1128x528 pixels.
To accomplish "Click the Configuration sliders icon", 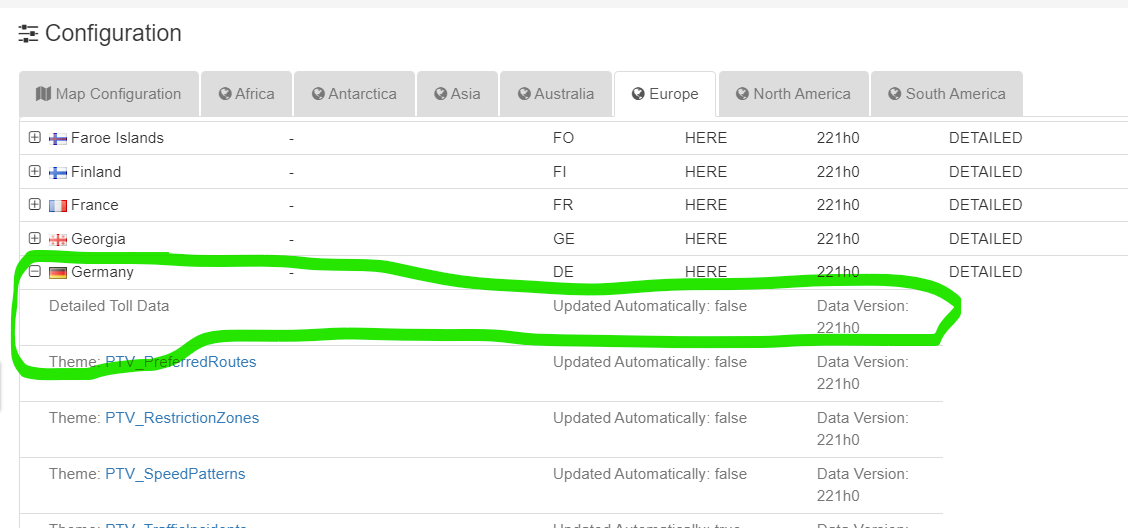I will 29,34.
